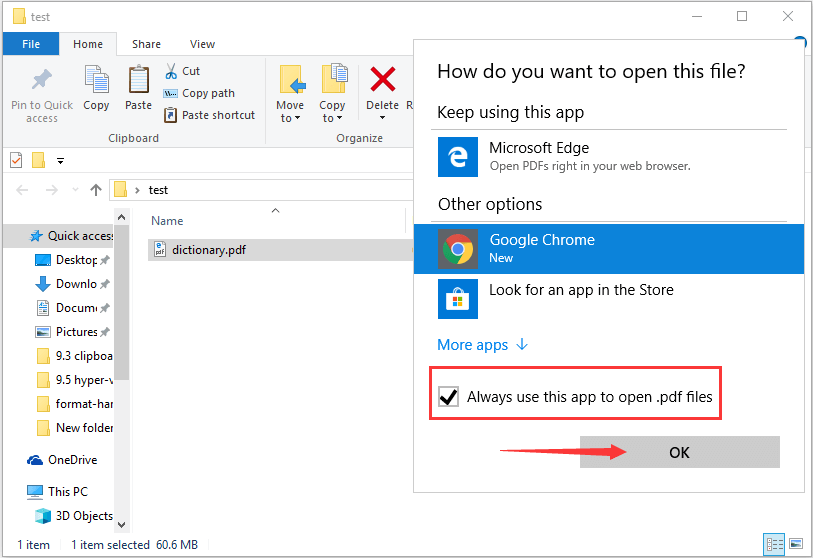Open the 9.3 clipboard folder
This screenshot has width=813, height=558.
pos(75,356)
